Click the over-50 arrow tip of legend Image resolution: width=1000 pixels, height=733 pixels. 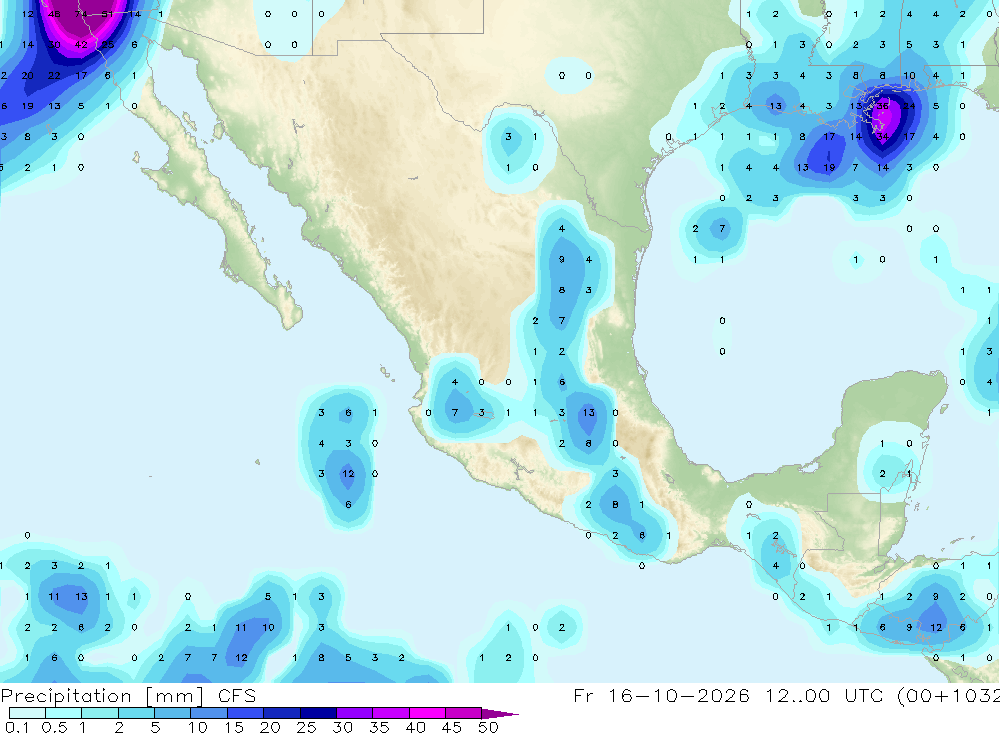click(x=501, y=713)
